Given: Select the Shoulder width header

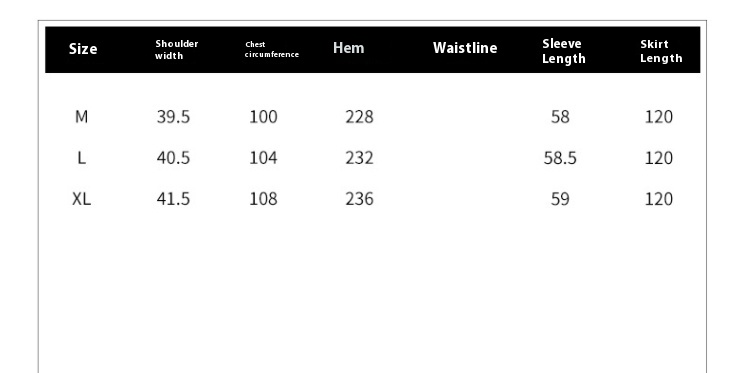Looking at the screenshot, I should (176, 50).
